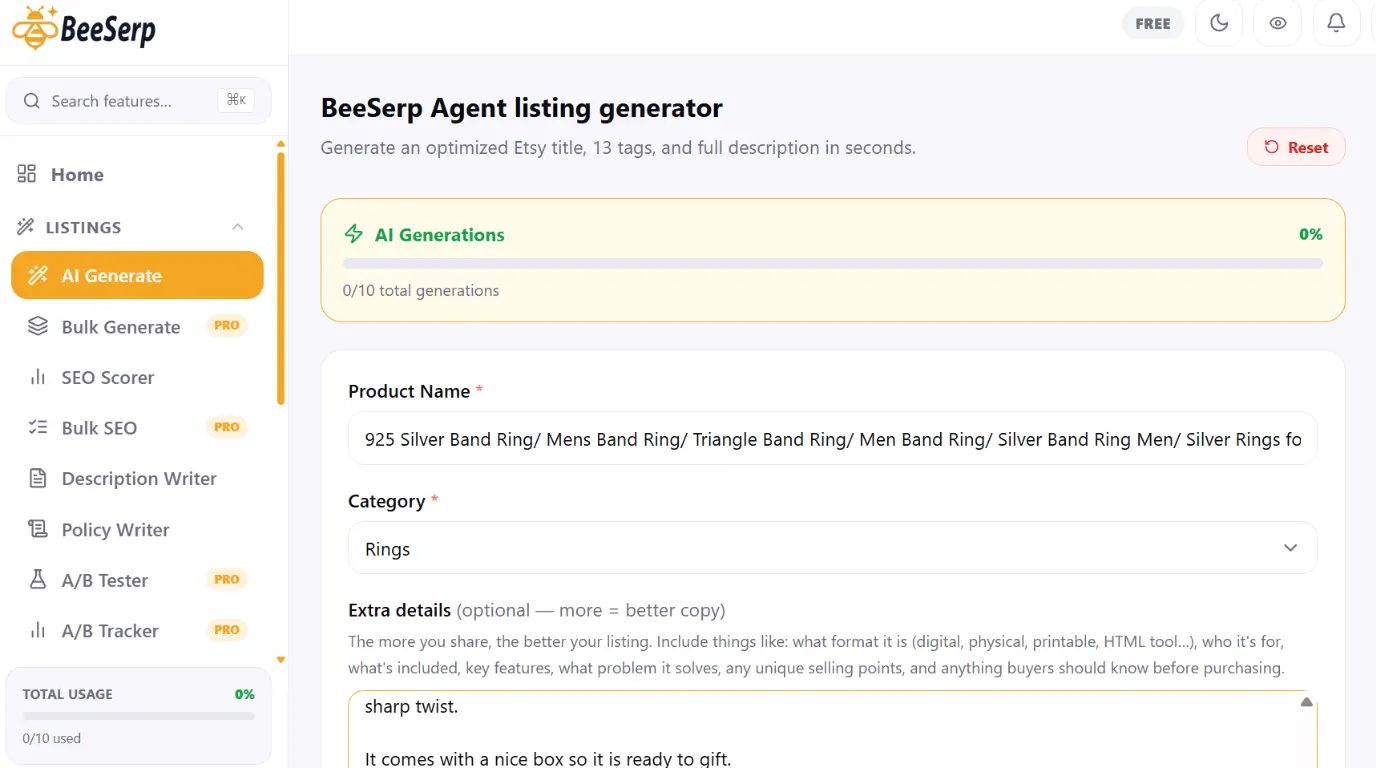Focus the Search features field
The image size is (1376, 768).
click(x=139, y=101)
